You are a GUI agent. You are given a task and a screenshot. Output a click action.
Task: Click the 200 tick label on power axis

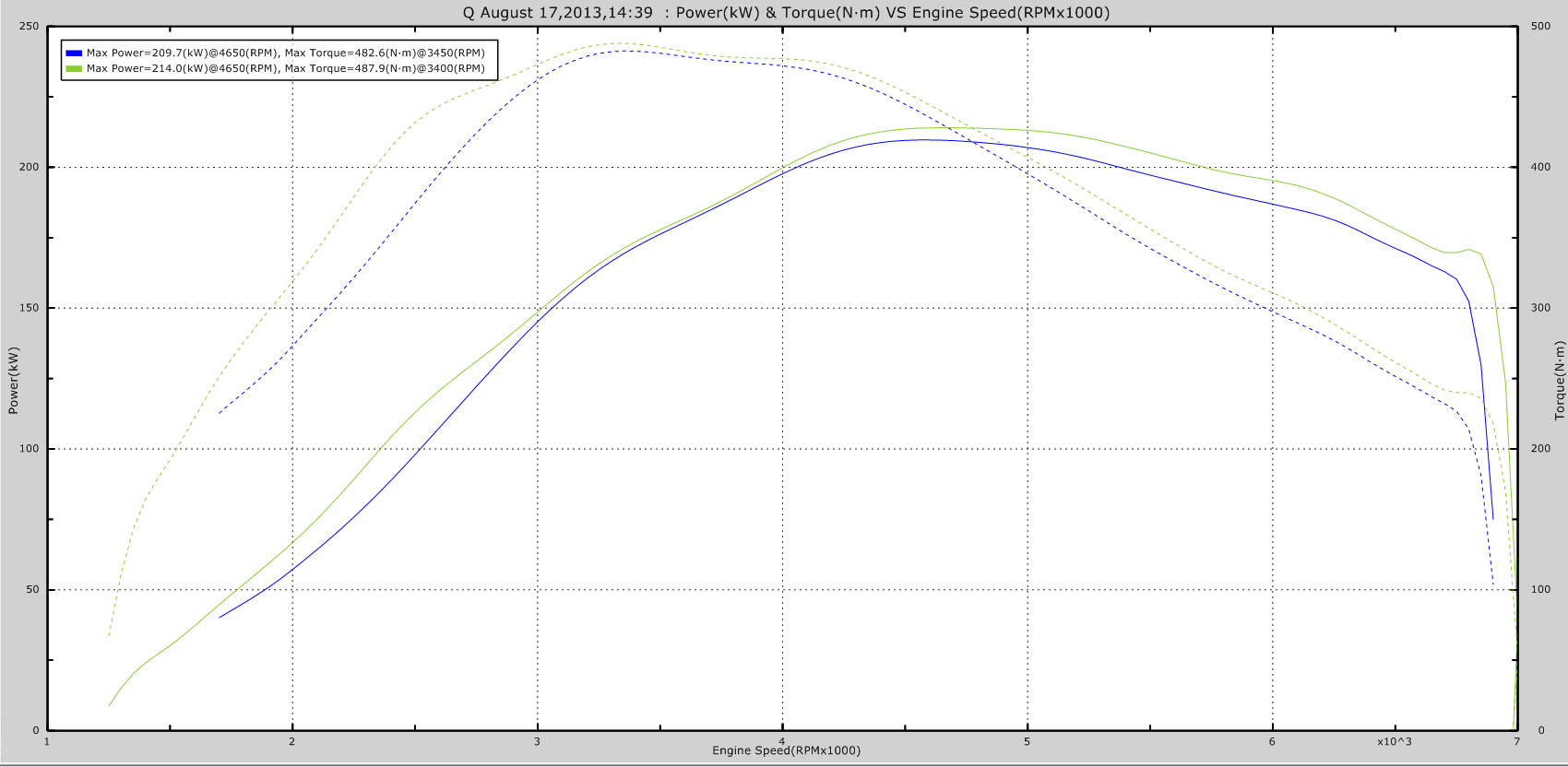tap(30, 168)
